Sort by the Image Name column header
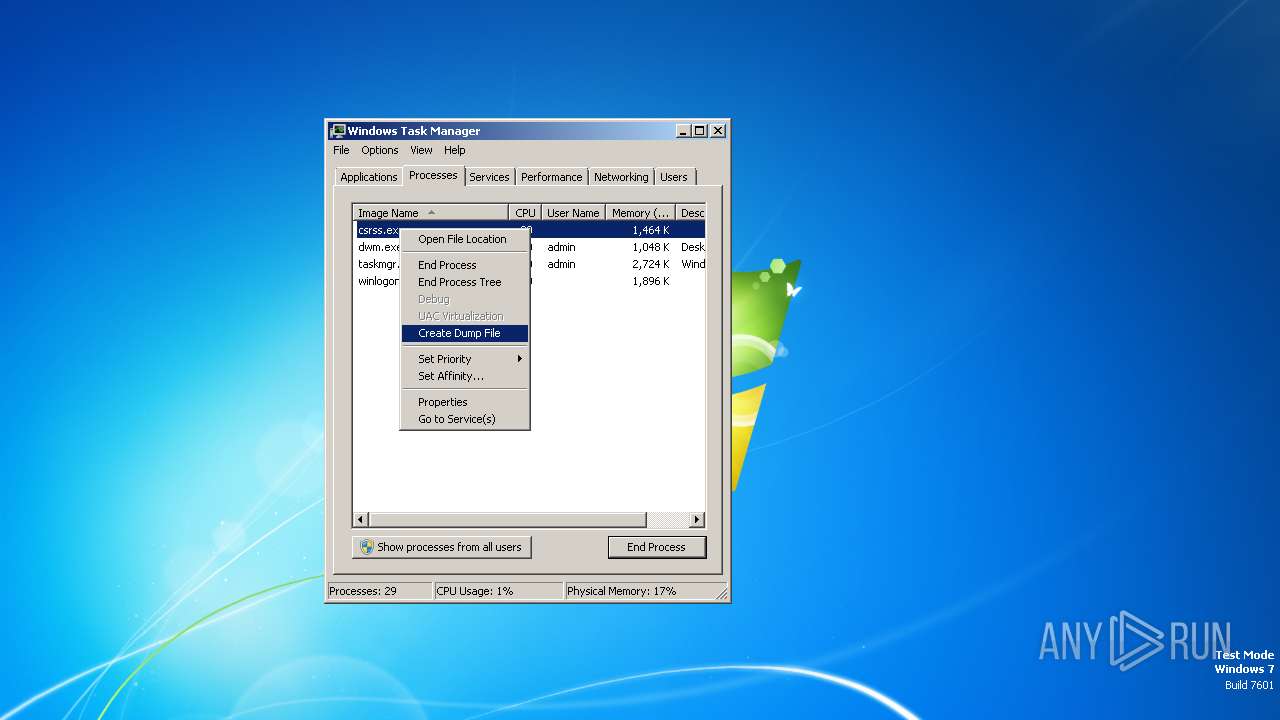 click(431, 213)
